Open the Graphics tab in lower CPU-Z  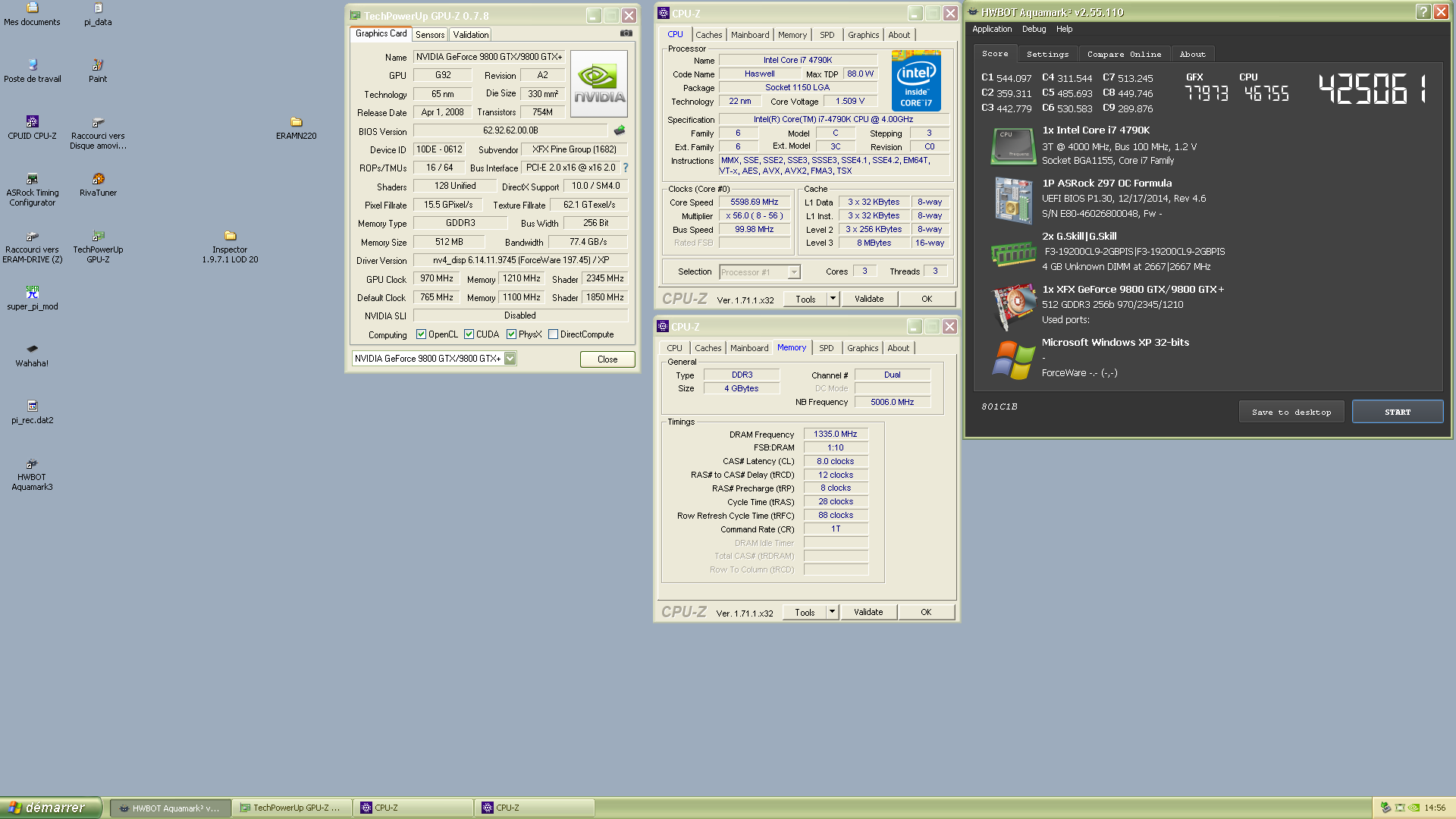[x=862, y=348]
